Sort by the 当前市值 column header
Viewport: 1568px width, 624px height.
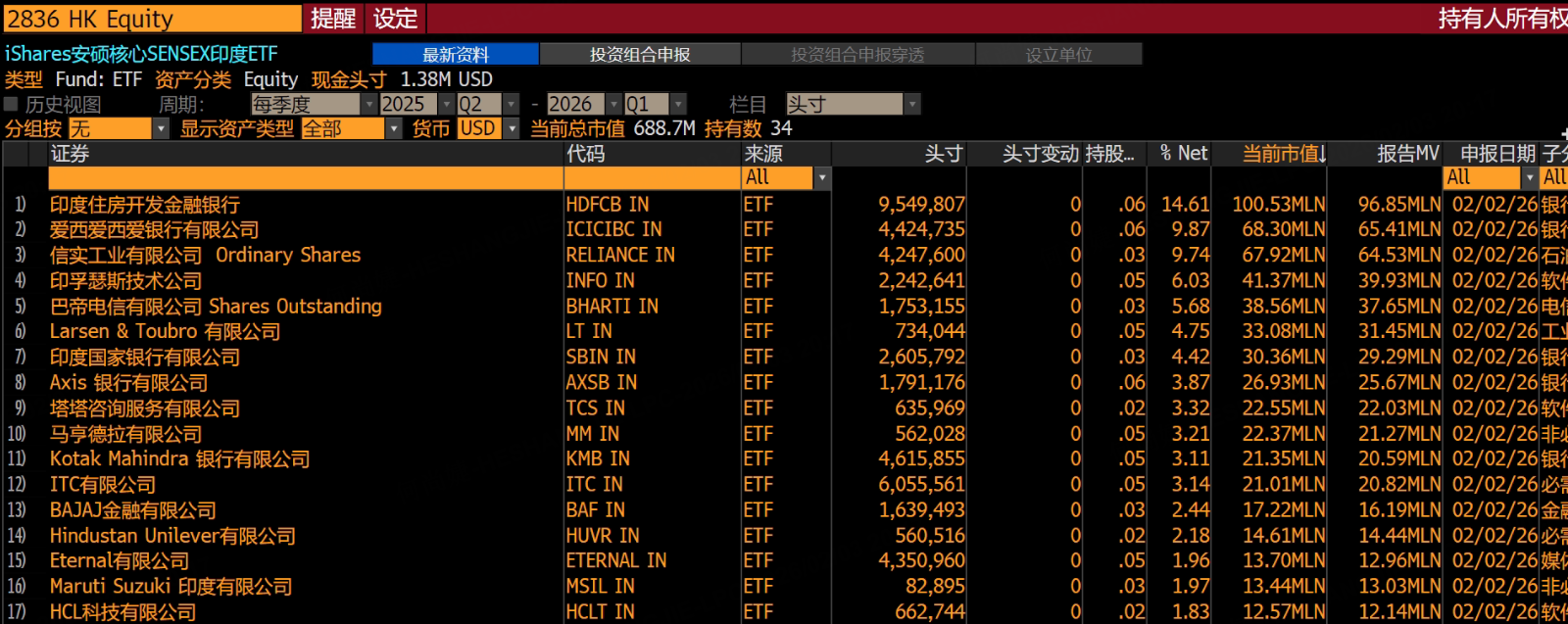[x=1284, y=154]
